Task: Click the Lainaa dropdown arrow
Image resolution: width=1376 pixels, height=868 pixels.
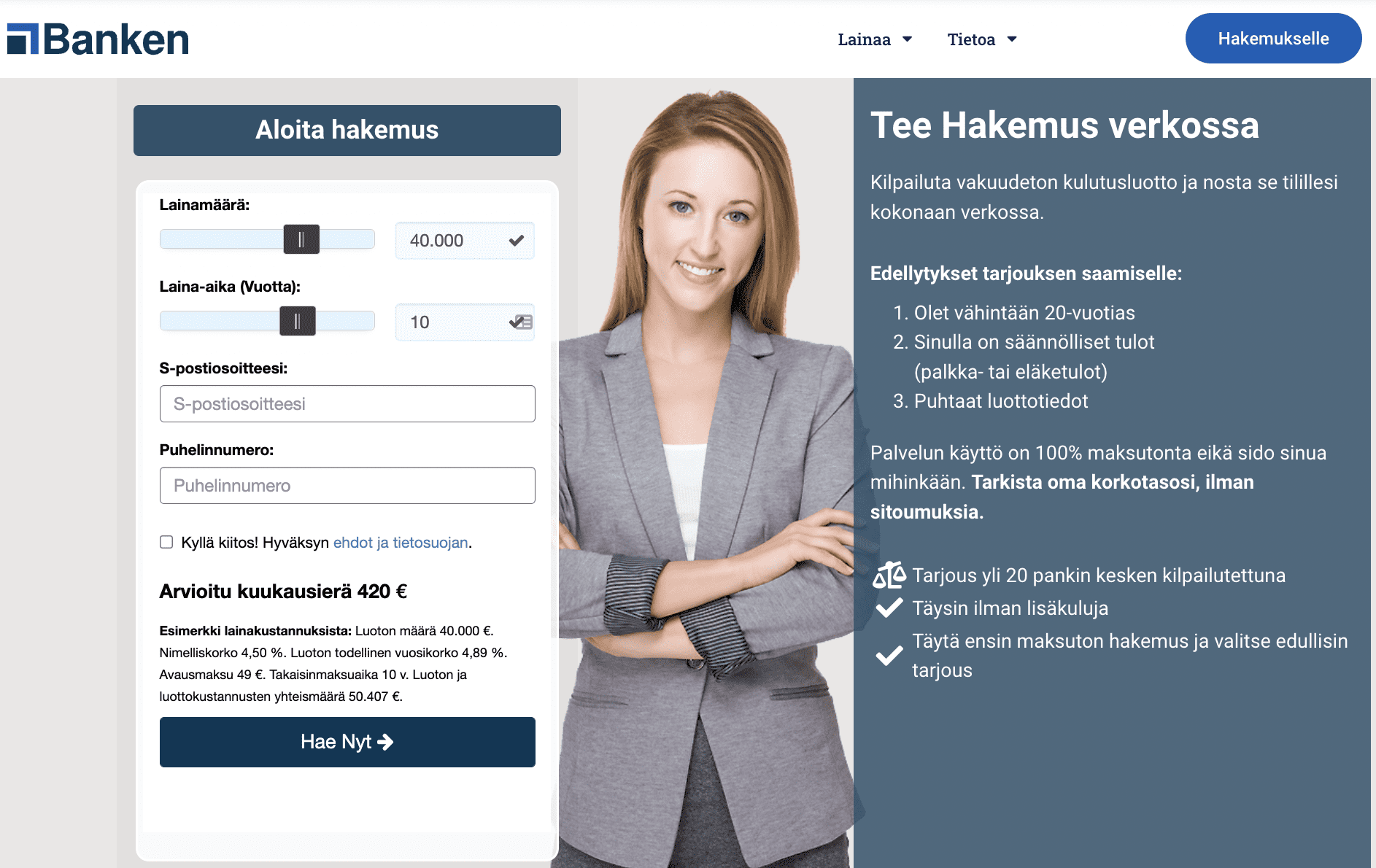Action: pyautogui.click(x=907, y=39)
